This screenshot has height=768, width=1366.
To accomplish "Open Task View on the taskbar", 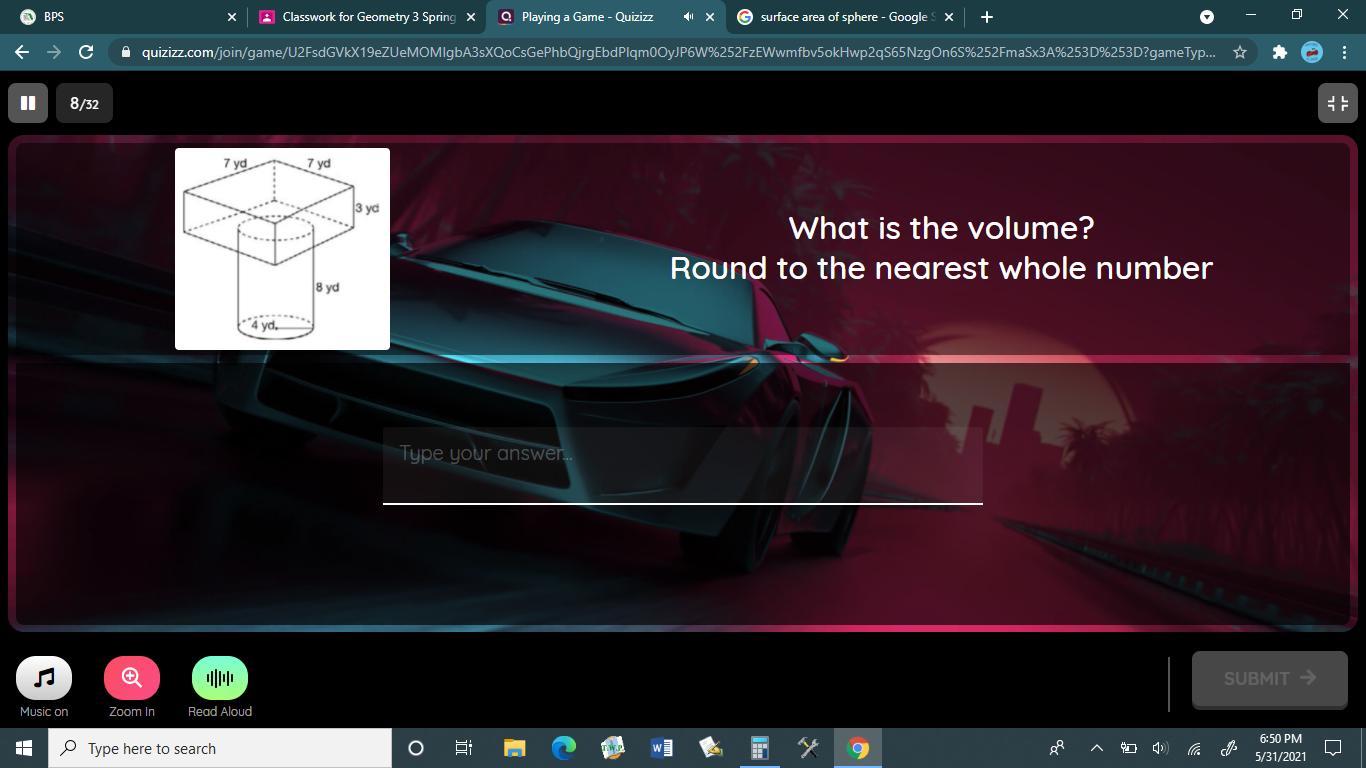I will 464,748.
